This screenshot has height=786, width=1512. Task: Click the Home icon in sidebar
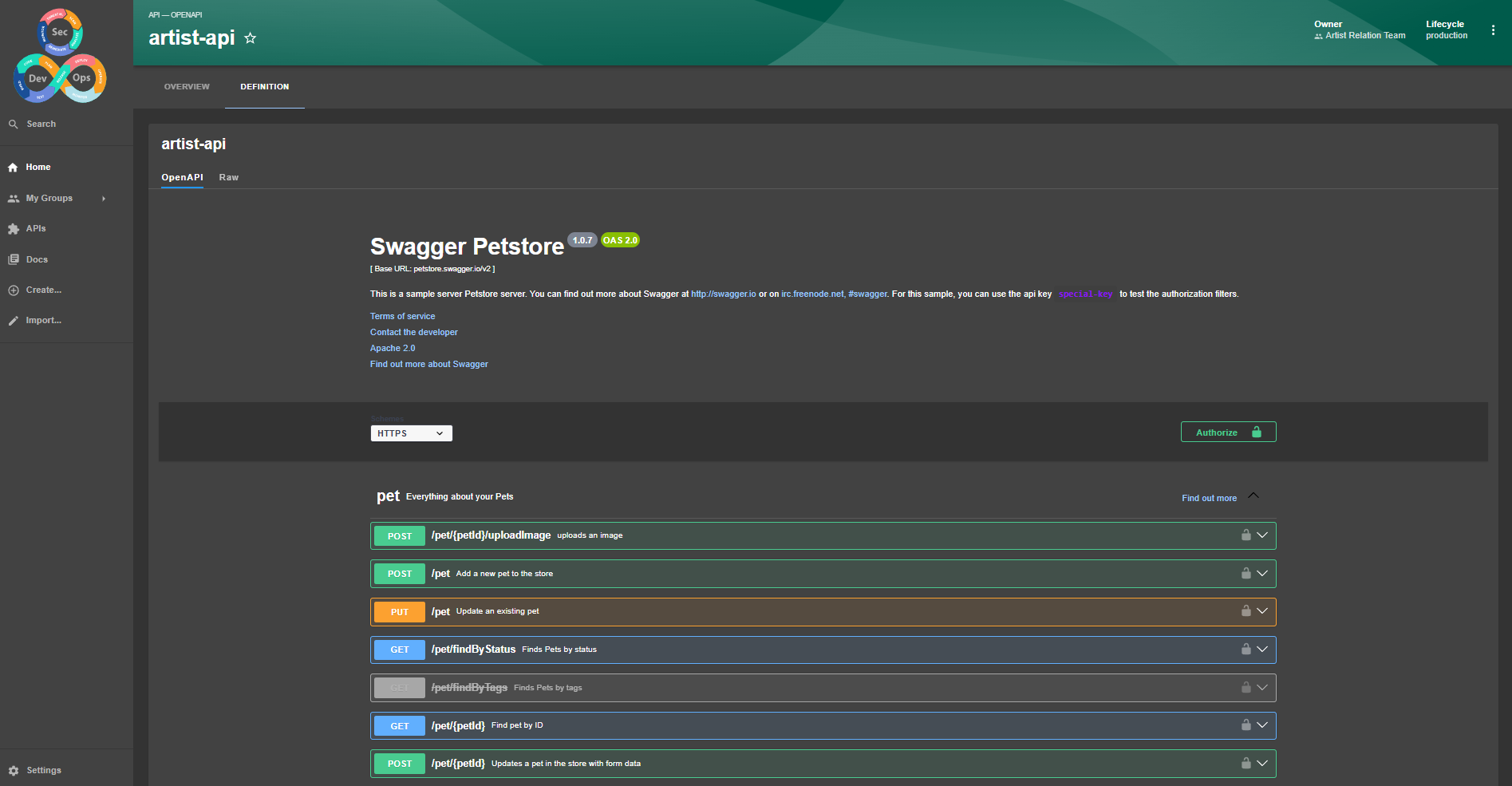pos(13,168)
